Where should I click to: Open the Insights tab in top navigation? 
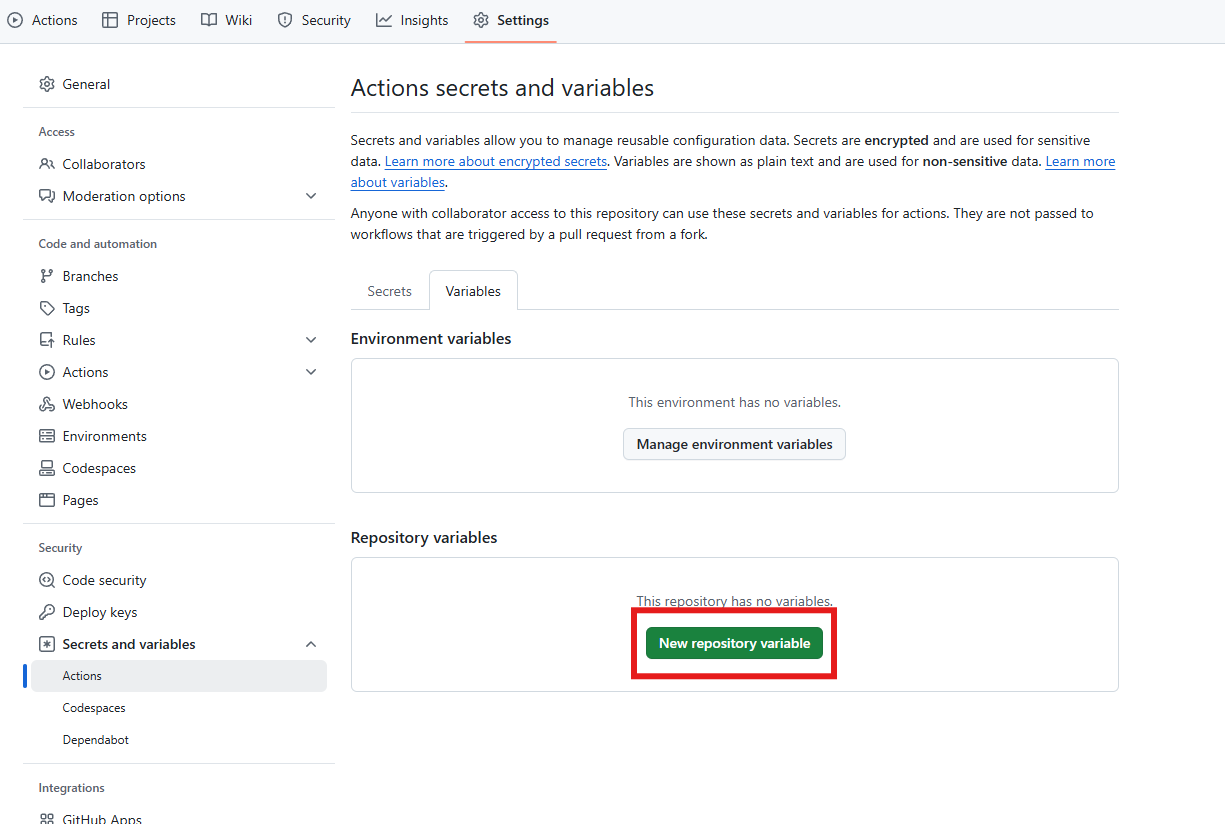[412, 20]
